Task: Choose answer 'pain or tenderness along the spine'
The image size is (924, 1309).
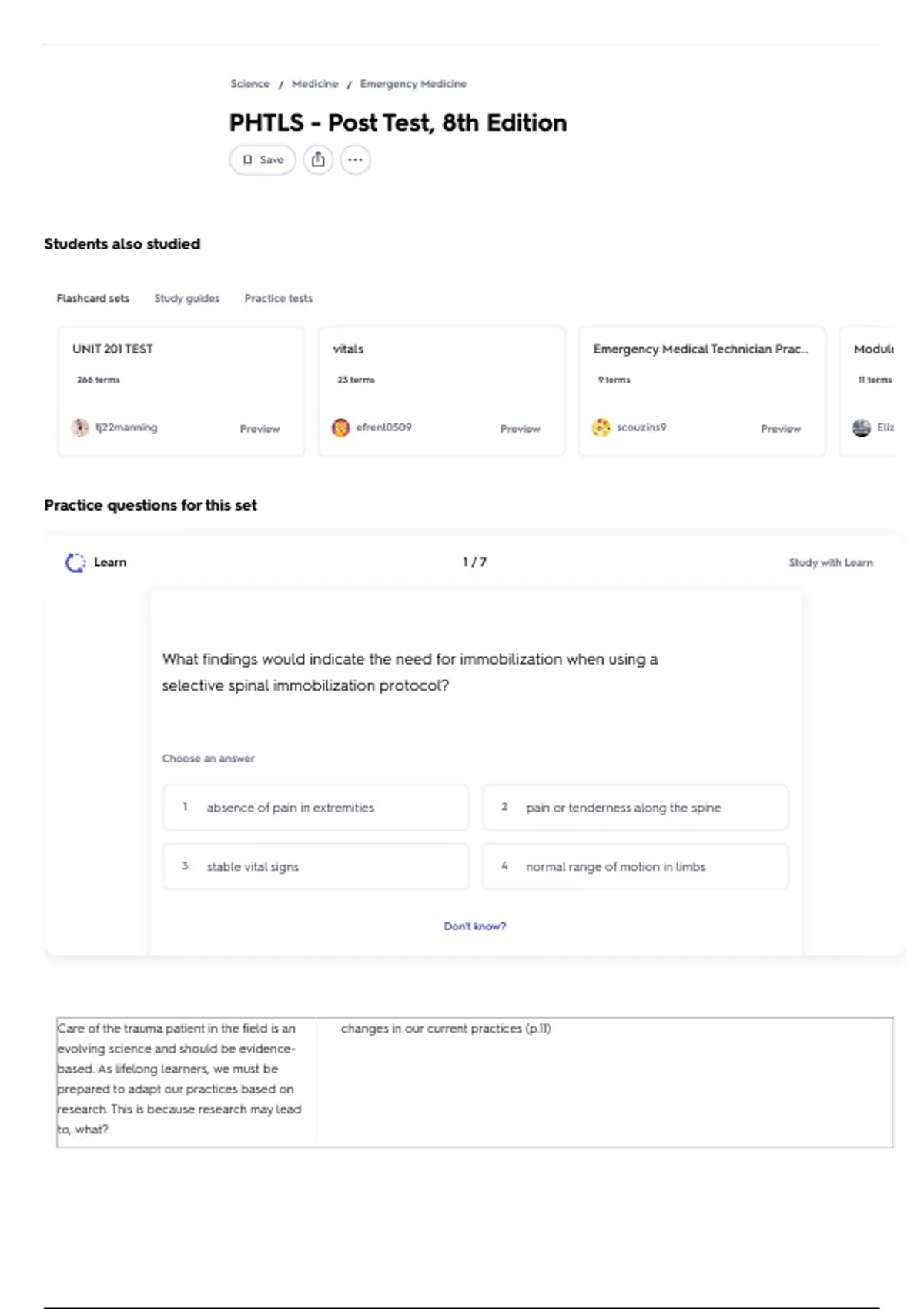Action: pyautogui.click(x=635, y=808)
